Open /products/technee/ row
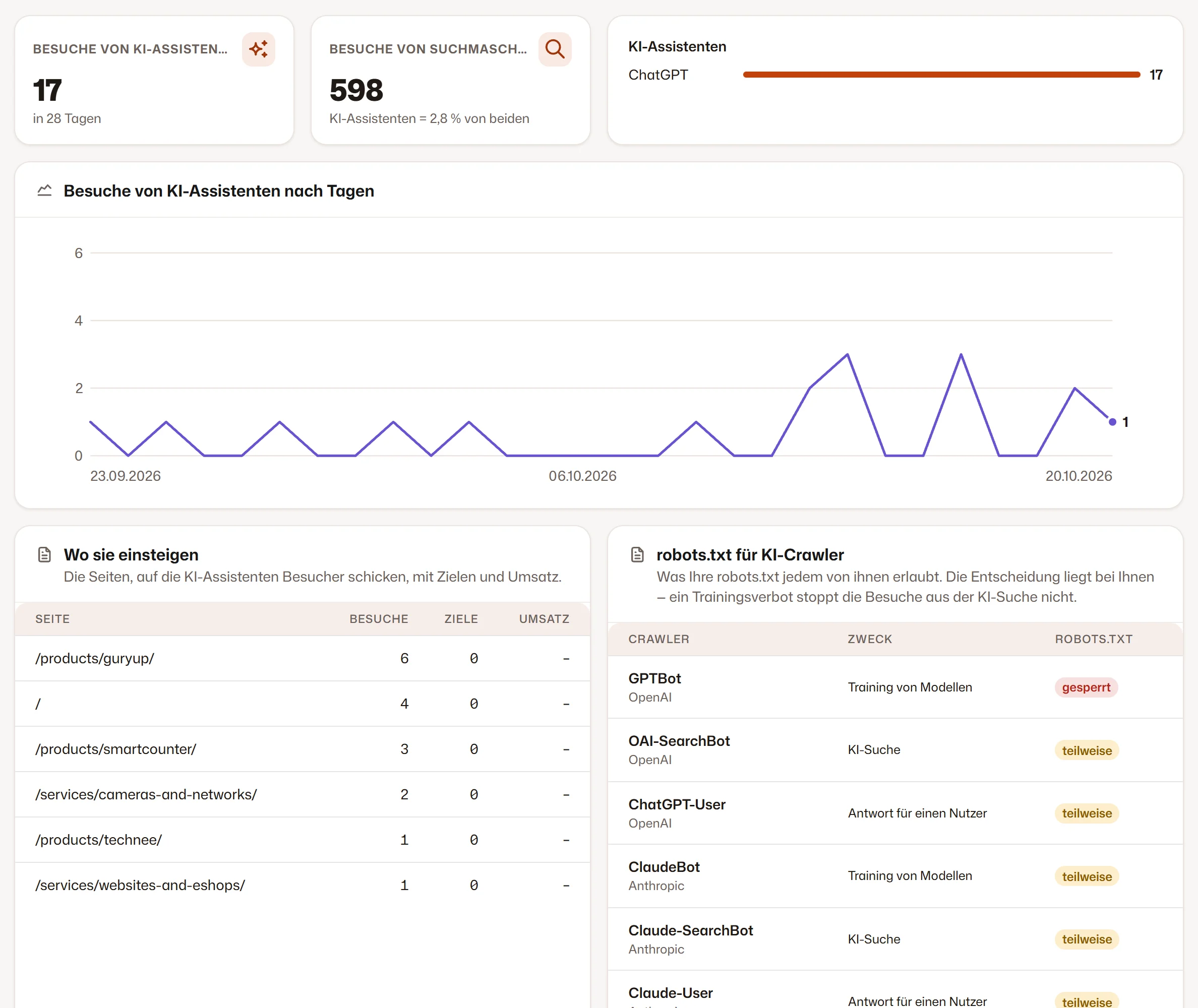 pyautogui.click(x=303, y=840)
